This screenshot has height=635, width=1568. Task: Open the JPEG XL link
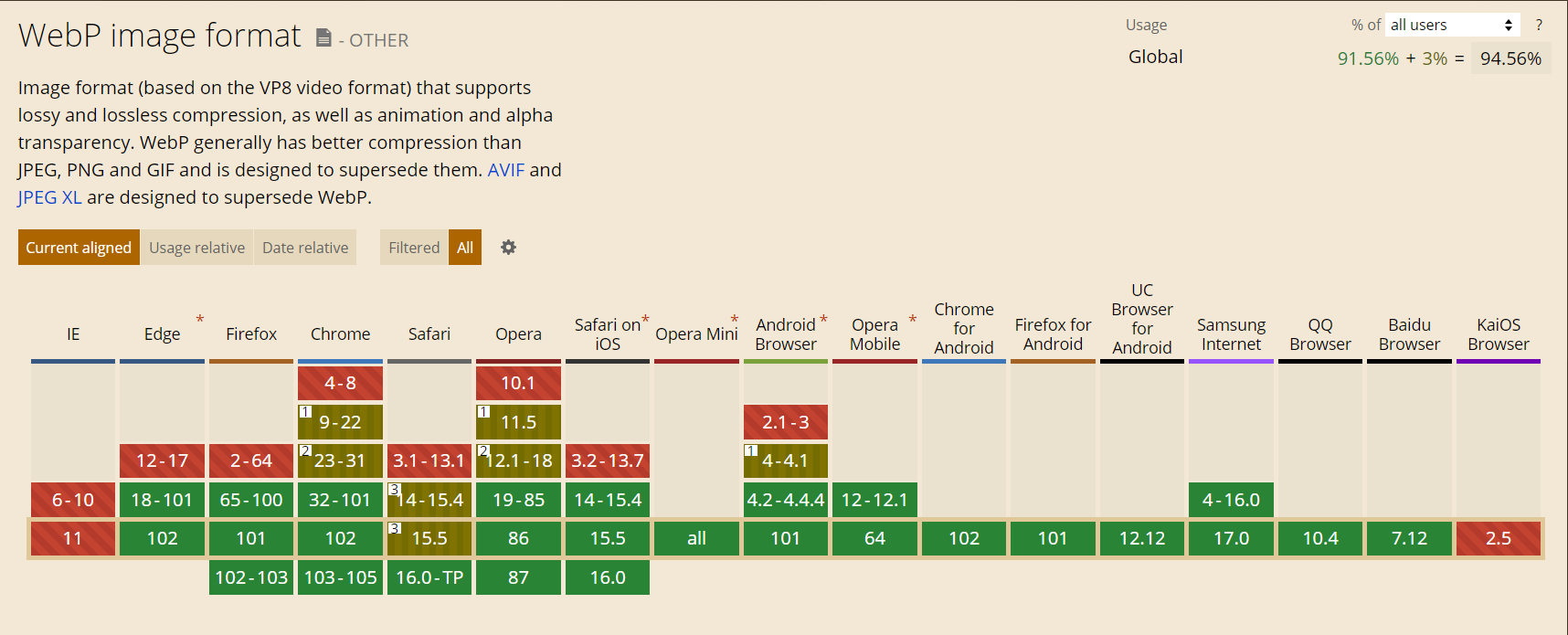(x=49, y=197)
